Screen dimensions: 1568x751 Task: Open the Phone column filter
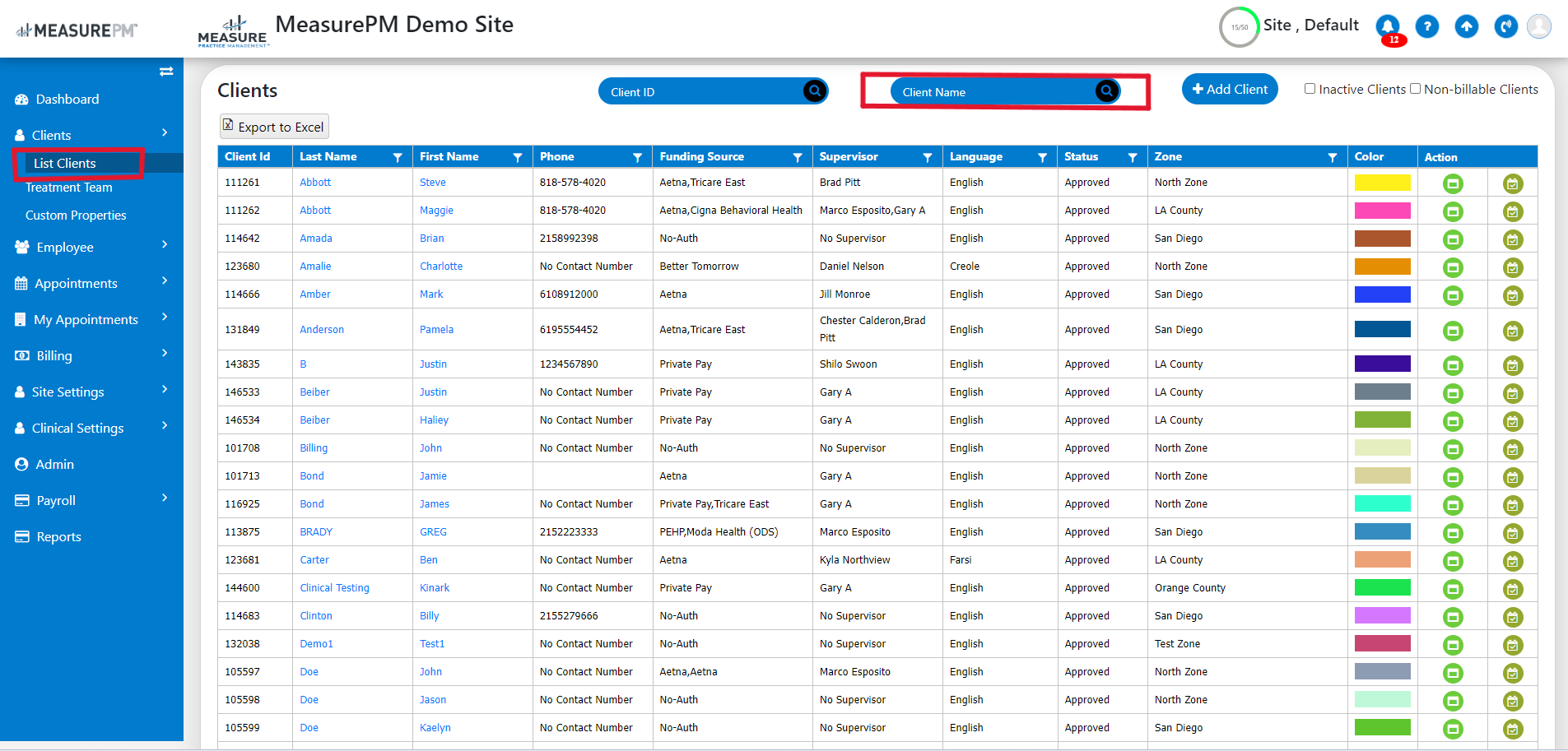click(637, 157)
